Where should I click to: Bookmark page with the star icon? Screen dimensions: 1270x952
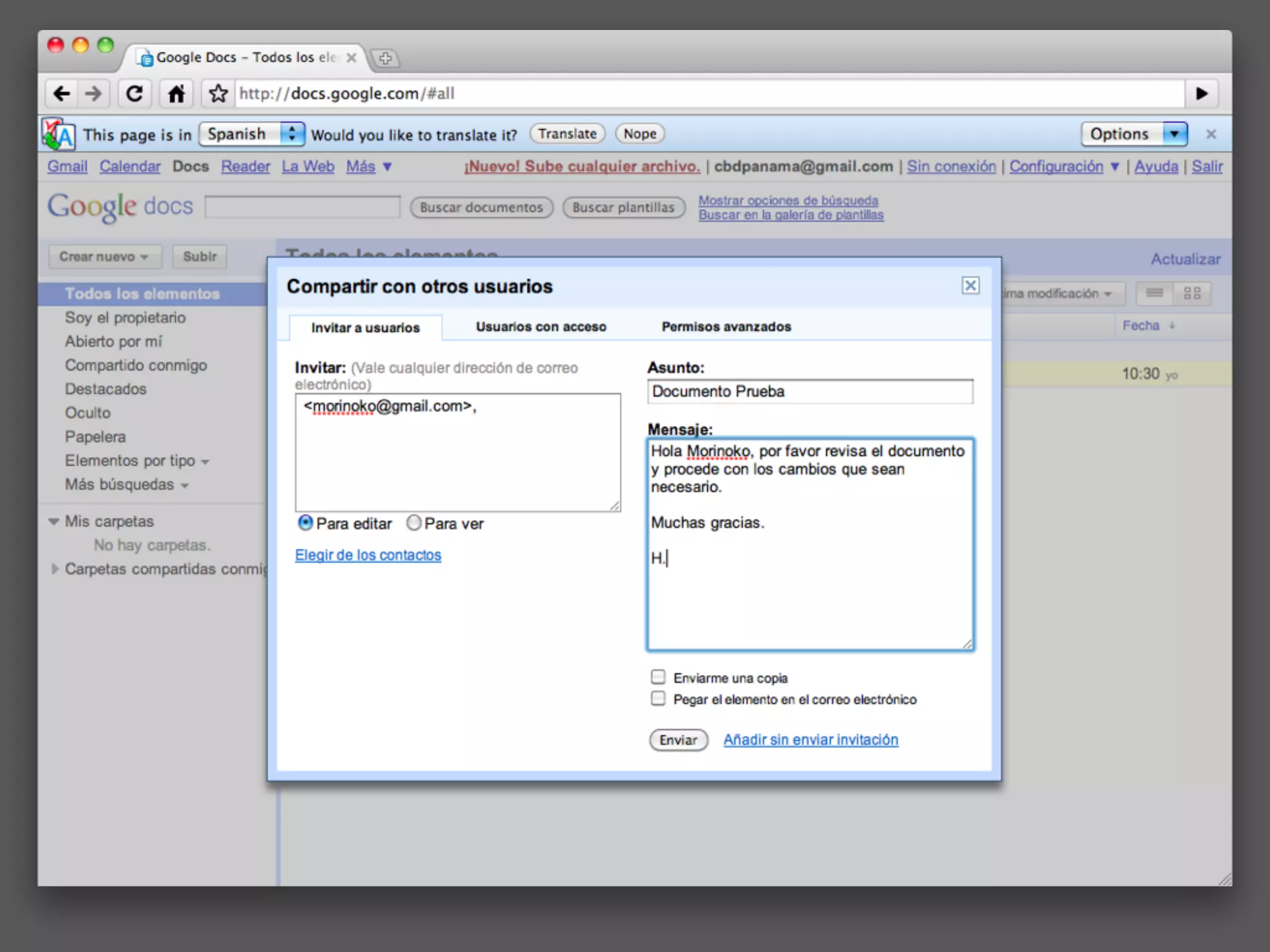(218, 94)
